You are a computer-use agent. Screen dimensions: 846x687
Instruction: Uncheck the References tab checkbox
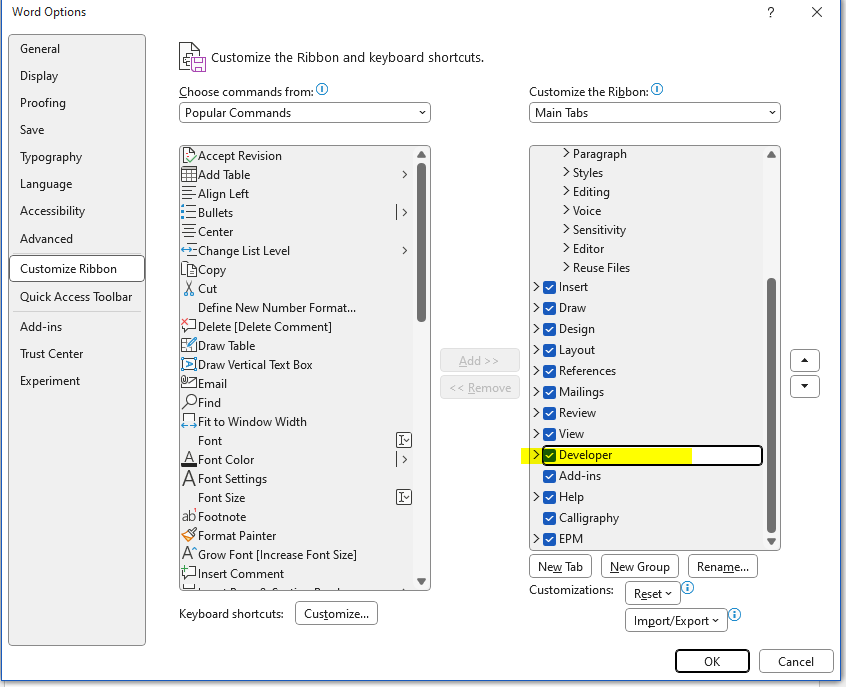549,371
